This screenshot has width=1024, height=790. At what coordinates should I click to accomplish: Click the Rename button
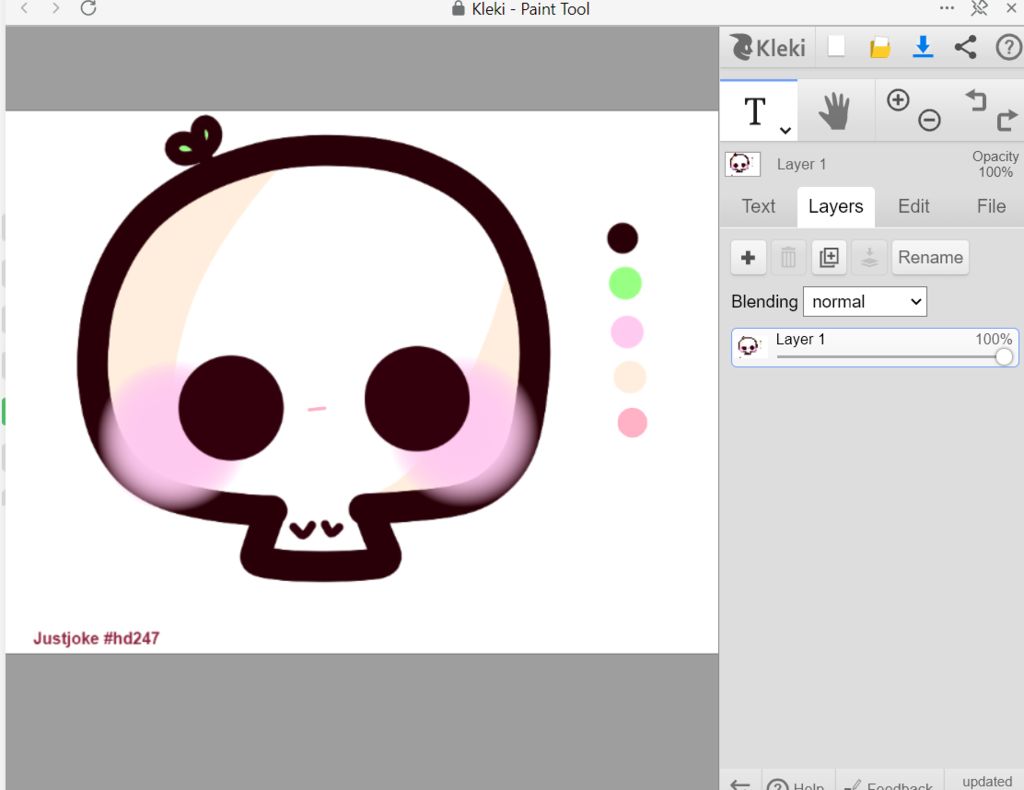tap(930, 257)
